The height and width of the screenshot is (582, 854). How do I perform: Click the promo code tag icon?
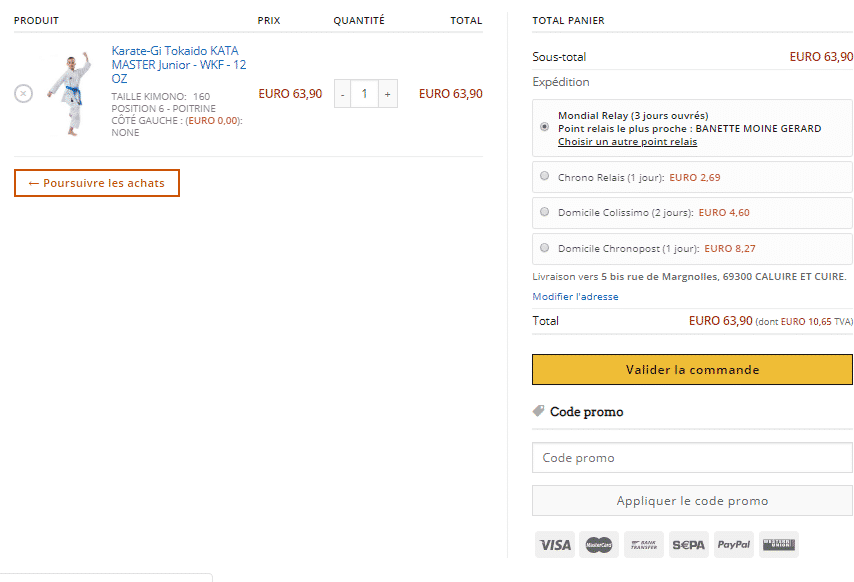pyautogui.click(x=538, y=411)
